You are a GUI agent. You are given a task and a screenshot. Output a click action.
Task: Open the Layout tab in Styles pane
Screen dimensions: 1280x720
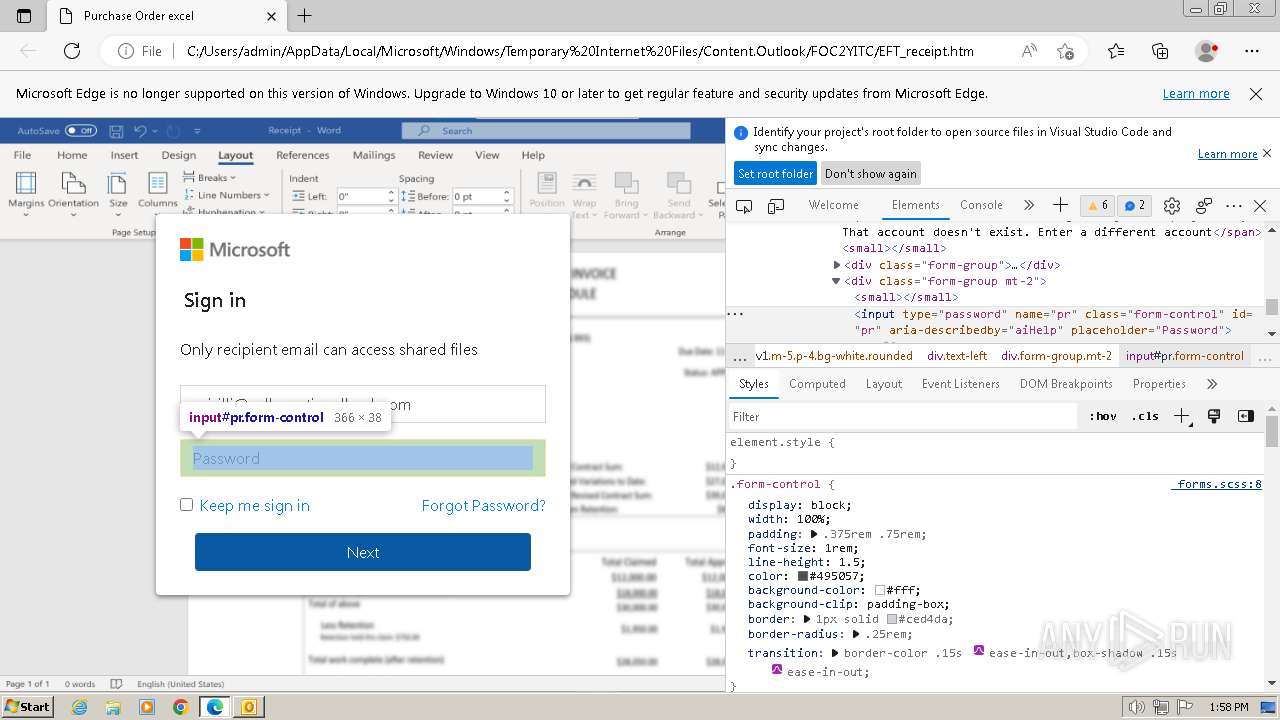coord(883,384)
